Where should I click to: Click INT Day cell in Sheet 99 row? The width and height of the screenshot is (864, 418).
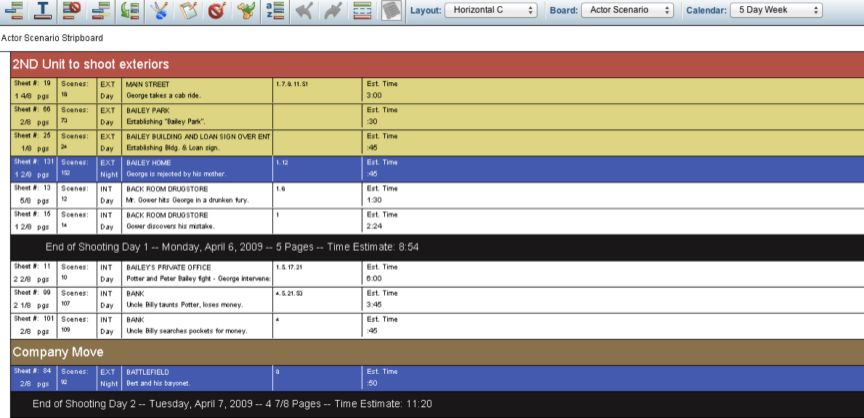[109, 300]
